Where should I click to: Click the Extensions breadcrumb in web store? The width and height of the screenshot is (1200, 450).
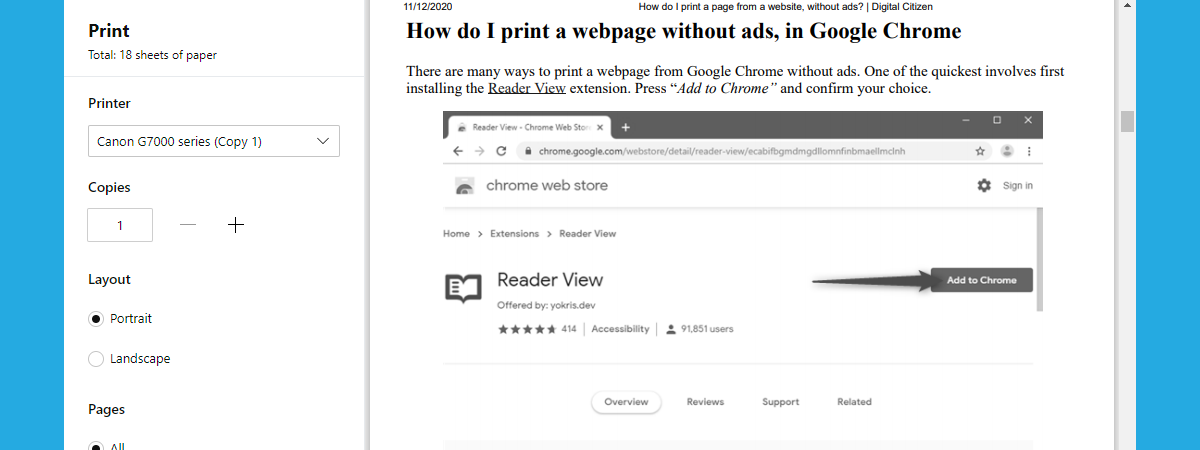[514, 233]
